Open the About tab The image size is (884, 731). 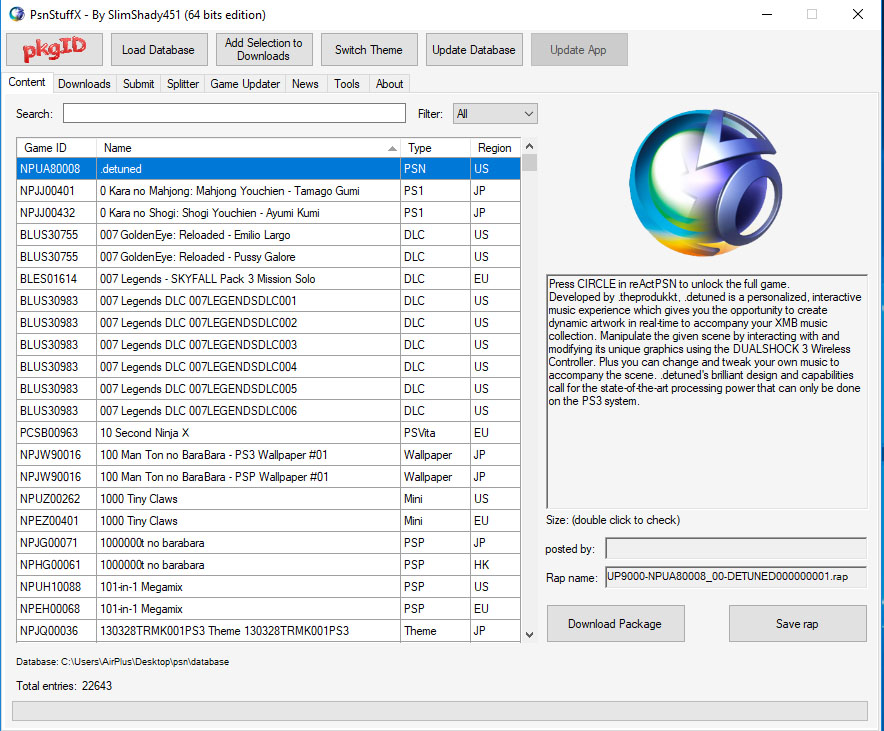pos(389,84)
